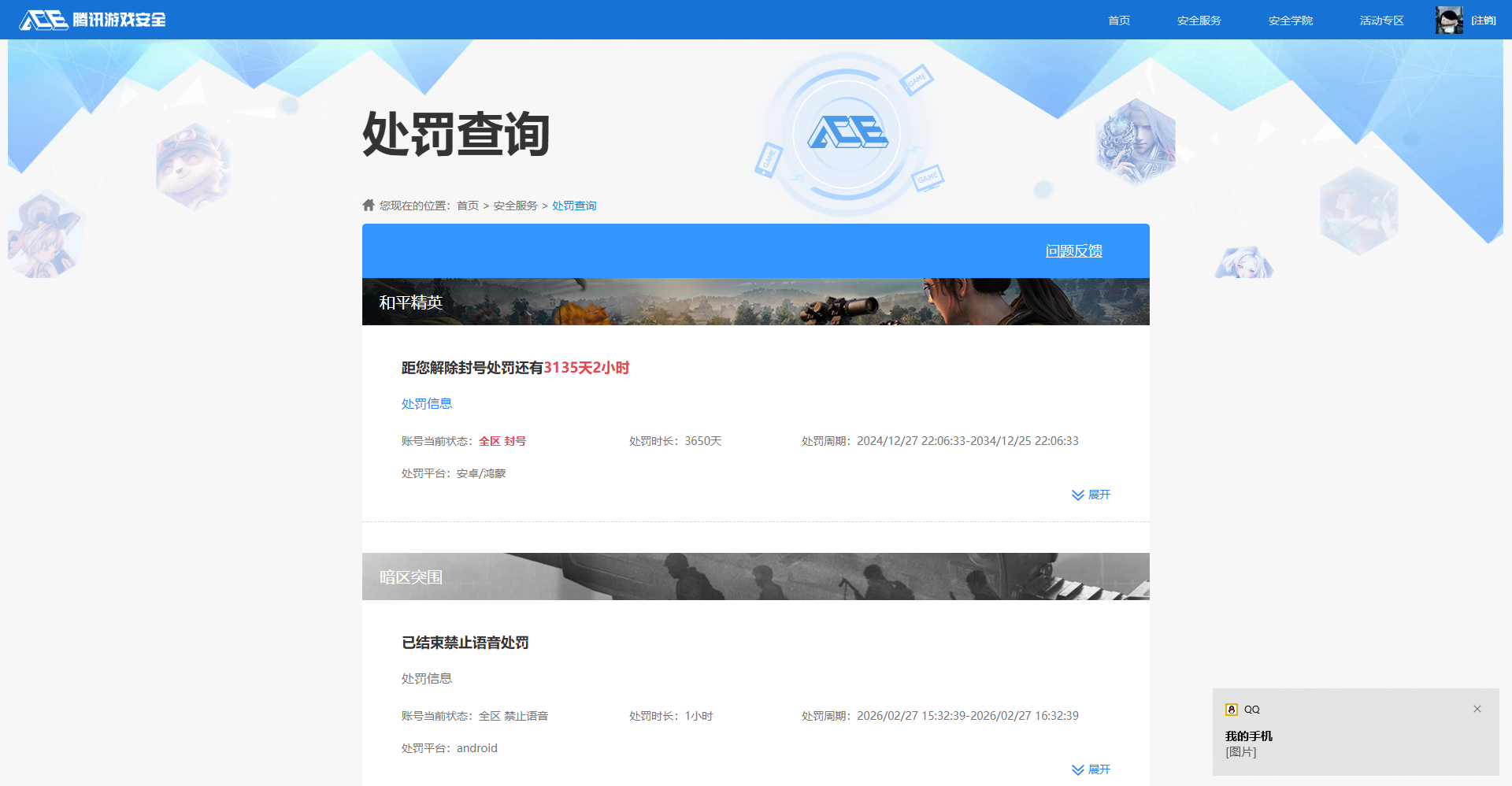Click 处罚查询 breadcrumb link
The width and height of the screenshot is (1512, 786).
[x=574, y=206]
